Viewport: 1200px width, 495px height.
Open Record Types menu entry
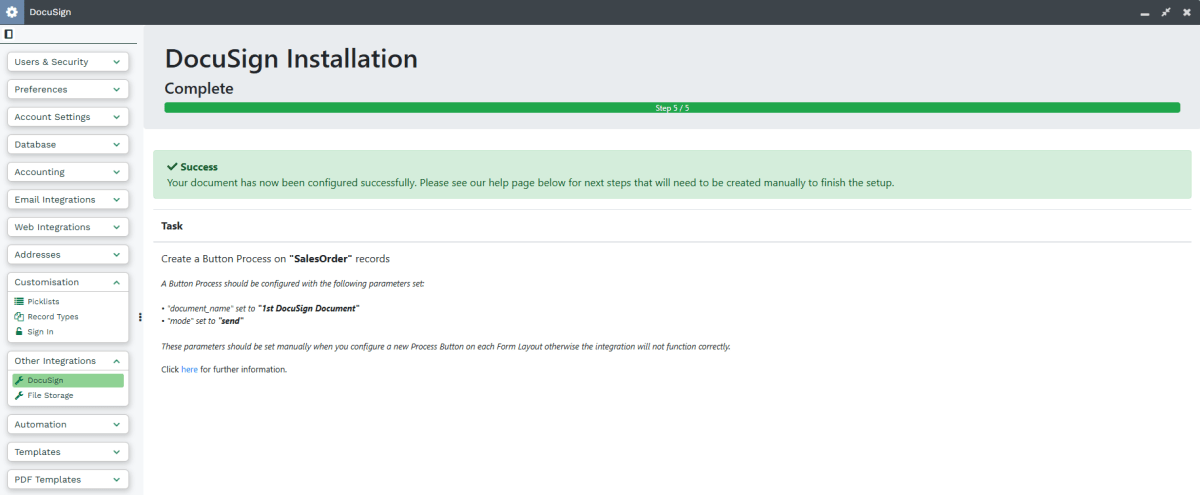pyautogui.click(x=68, y=316)
